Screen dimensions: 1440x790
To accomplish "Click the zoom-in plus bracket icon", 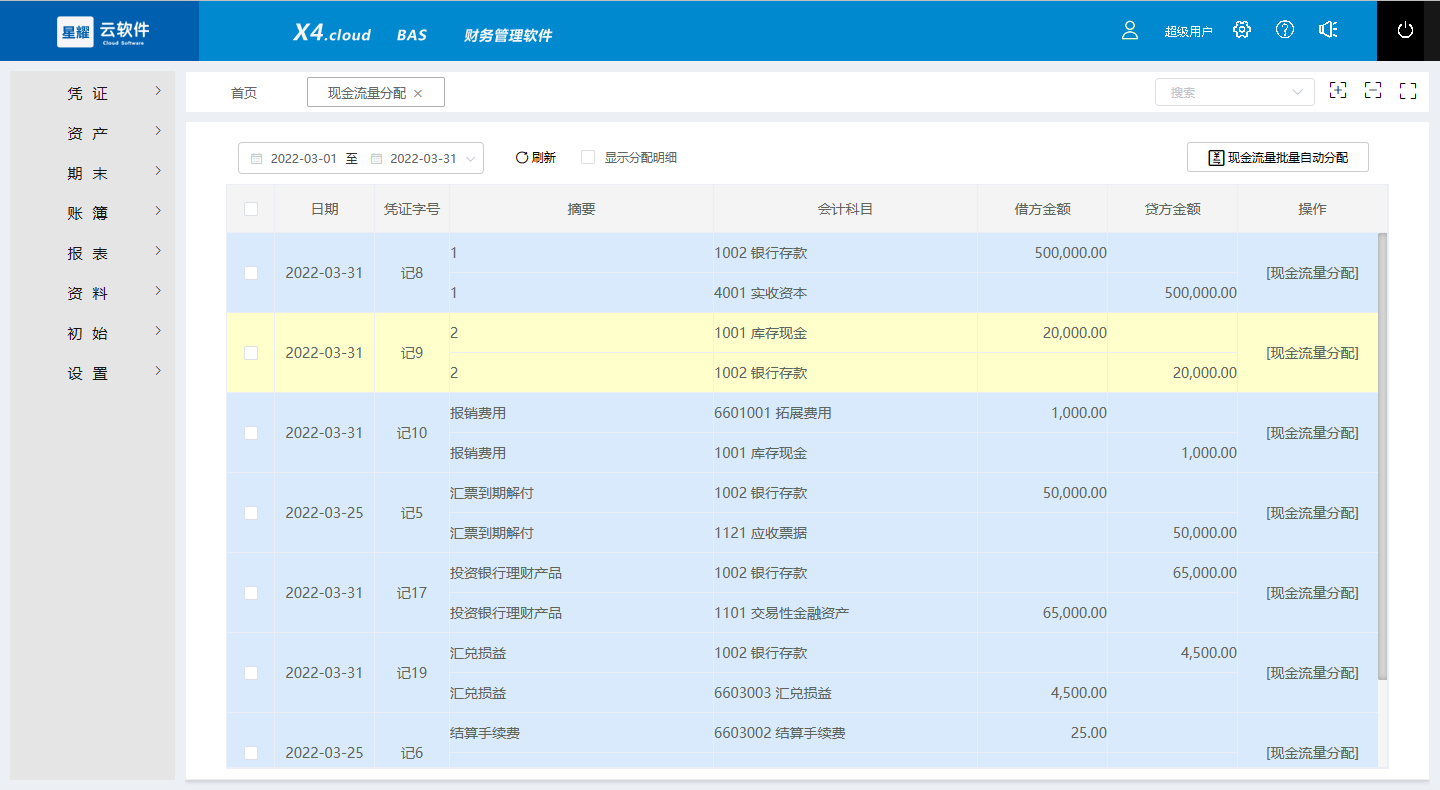I will (x=1338, y=90).
